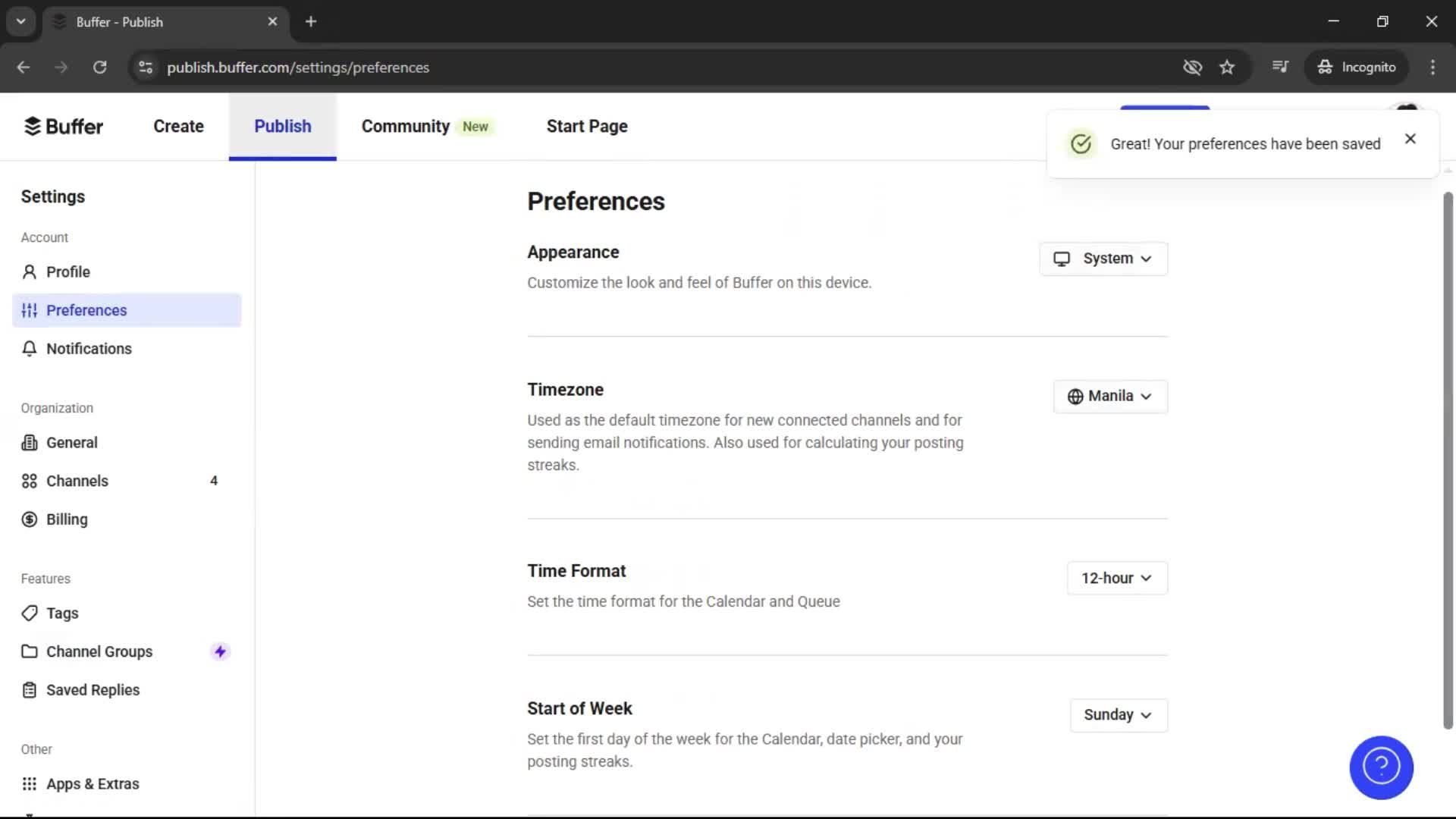Open Notifications settings via the bell icon
This screenshot has height=819, width=1456.
[x=29, y=349]
